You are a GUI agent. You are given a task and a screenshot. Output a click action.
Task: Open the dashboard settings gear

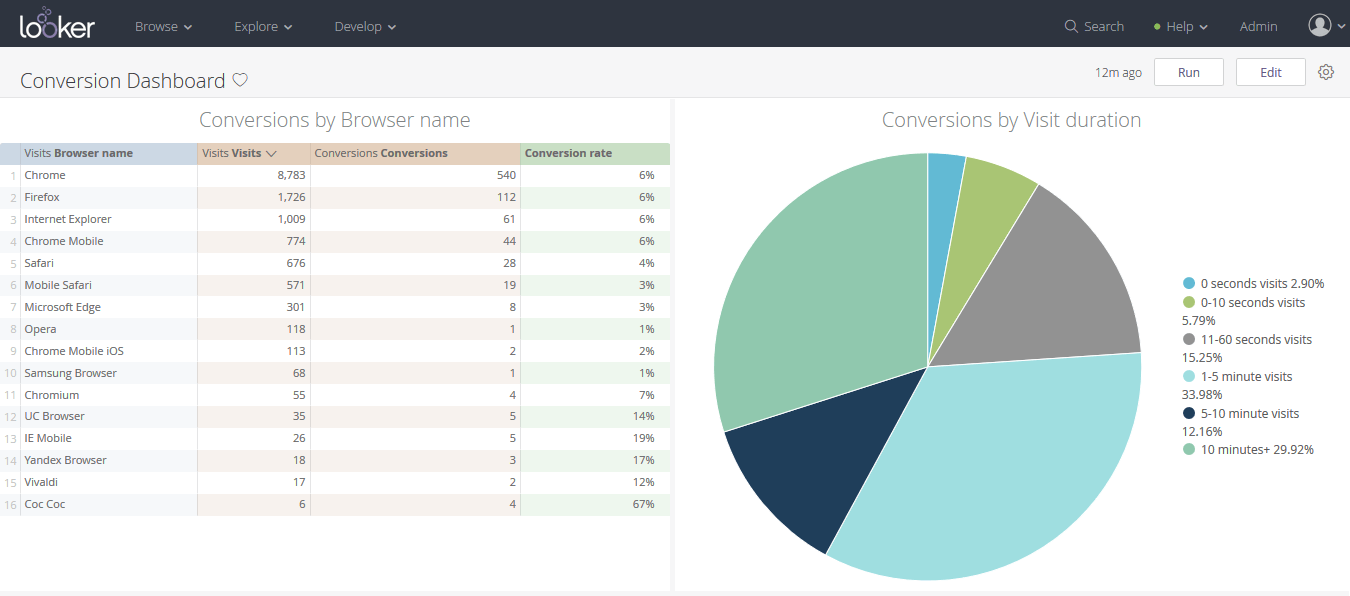[1326, 72]
